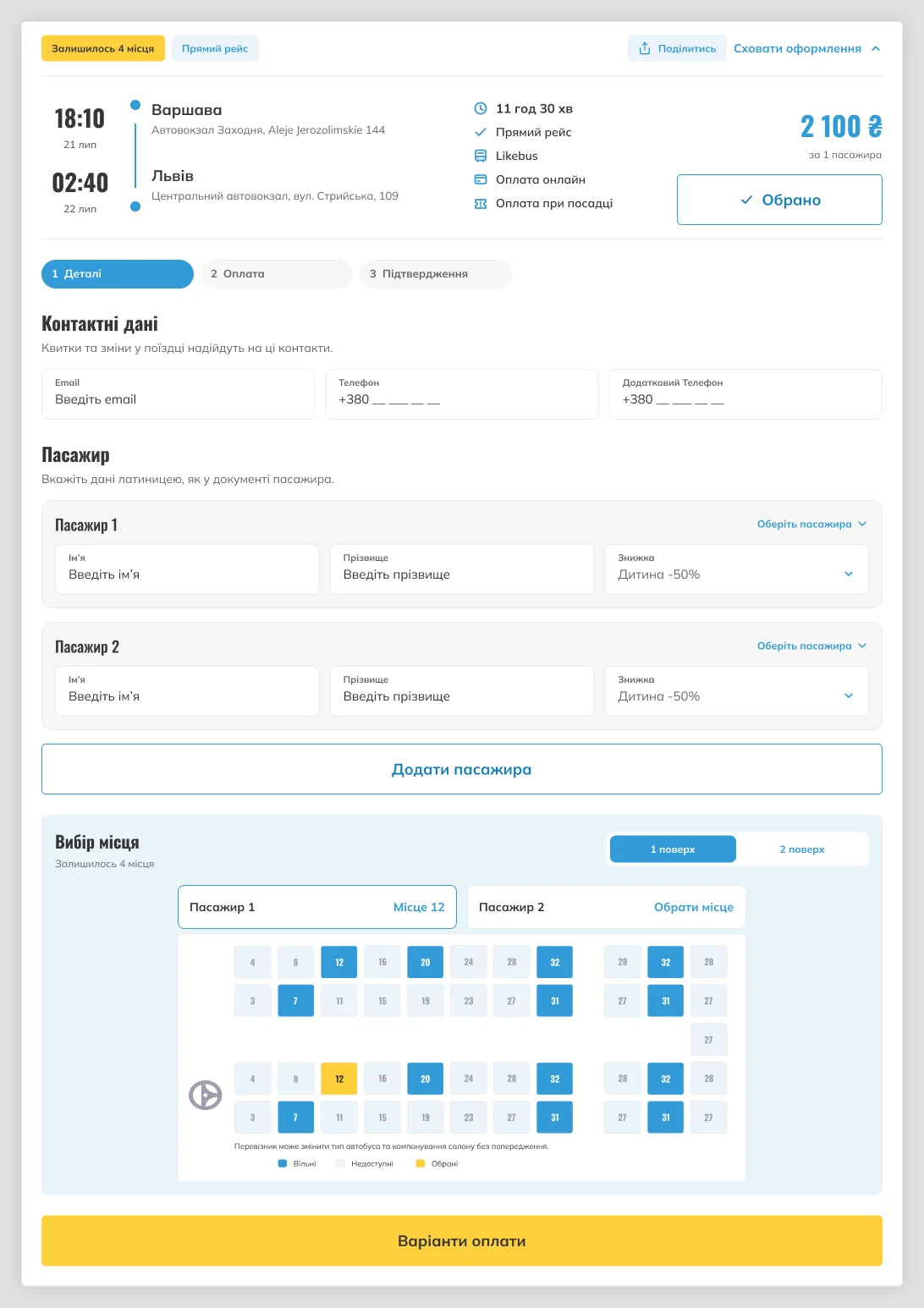Click departure city Варшава

[x=186, y=110]
